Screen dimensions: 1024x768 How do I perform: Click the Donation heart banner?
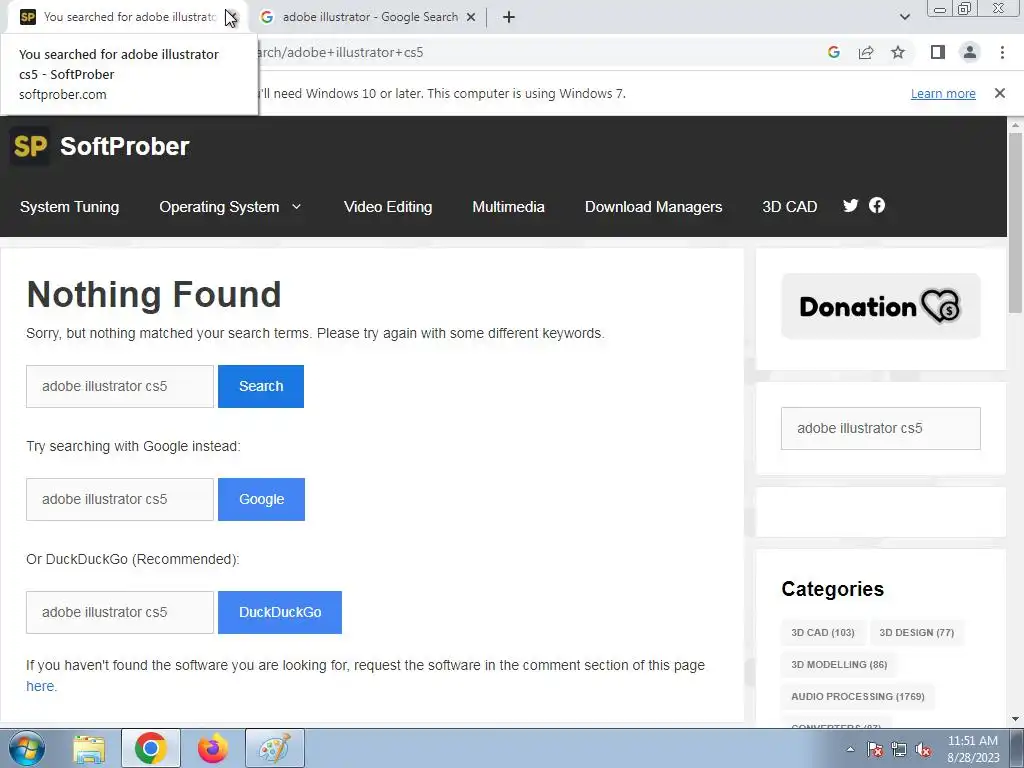point(880,306)
